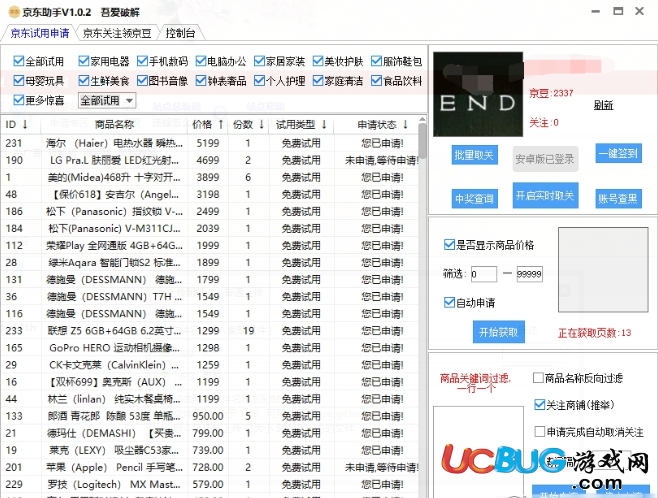Open the 全部试用 dropdown

tap(107, 100)
